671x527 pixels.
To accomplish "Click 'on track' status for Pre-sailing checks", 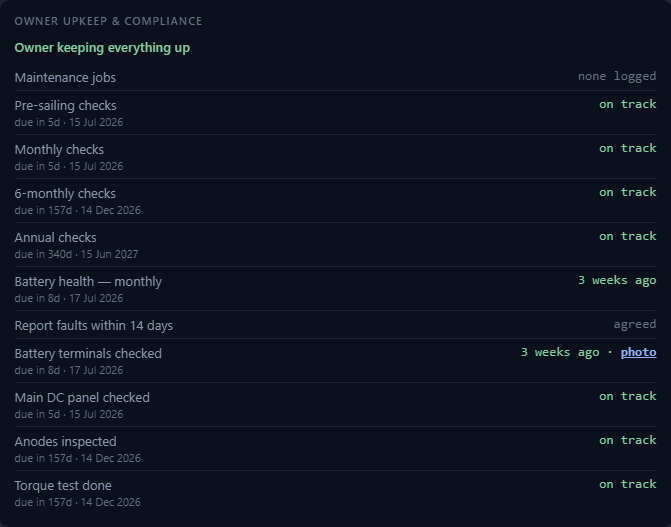I will tap(627, 104).
